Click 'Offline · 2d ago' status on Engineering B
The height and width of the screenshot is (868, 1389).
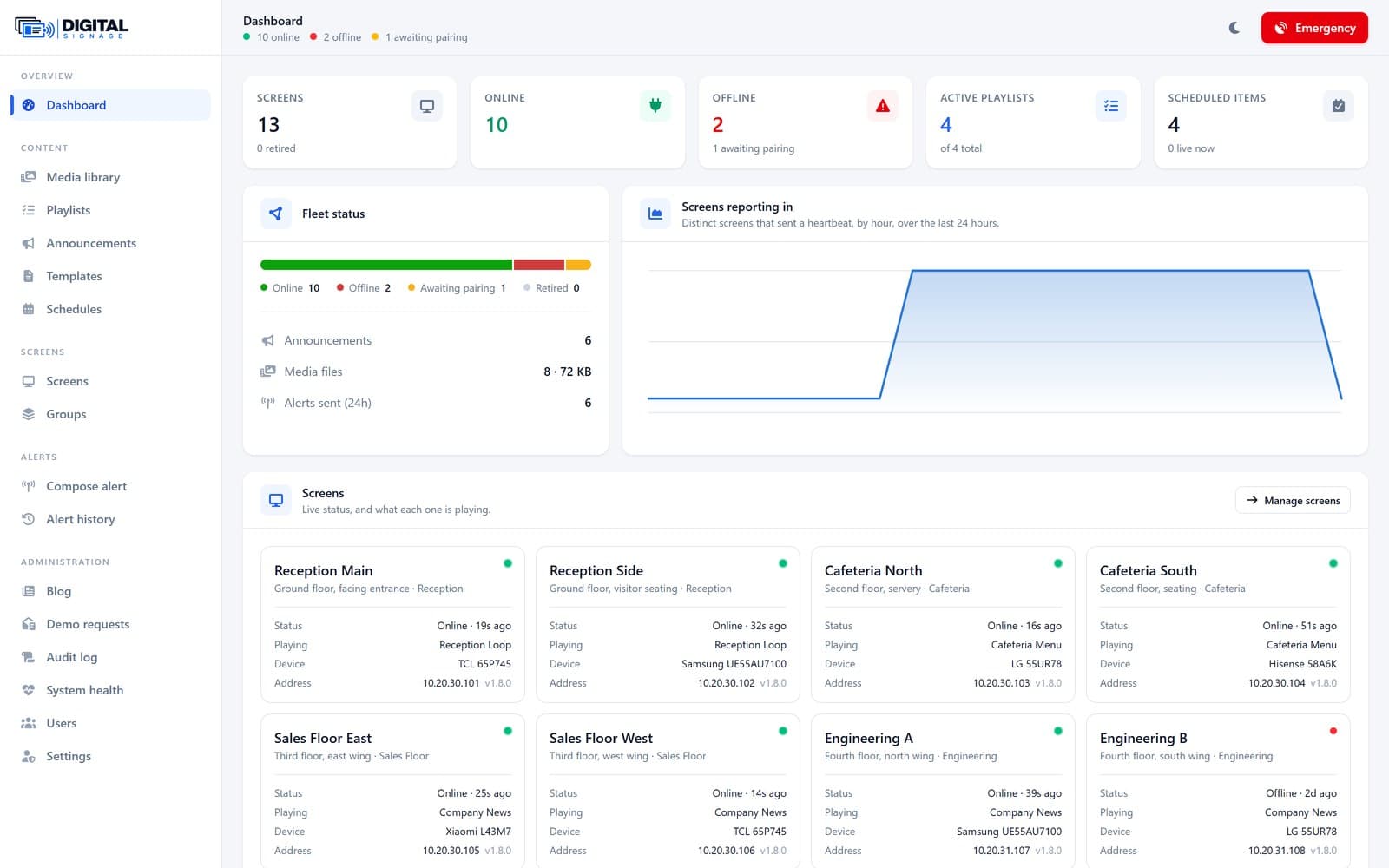pyautogui.click(x=1300, y=793)
